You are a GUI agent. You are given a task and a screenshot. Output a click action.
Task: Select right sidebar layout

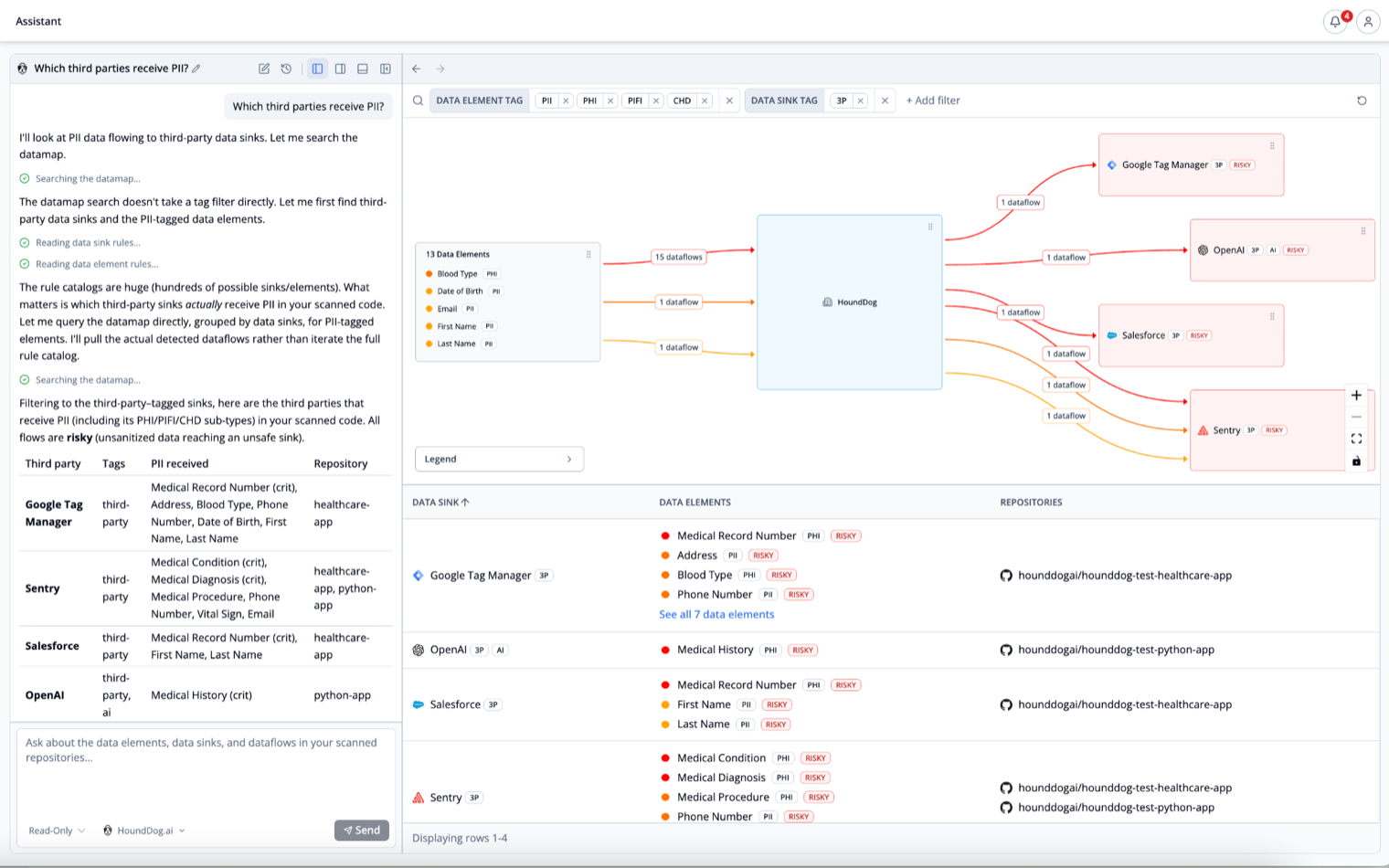(x=340, y=69)
